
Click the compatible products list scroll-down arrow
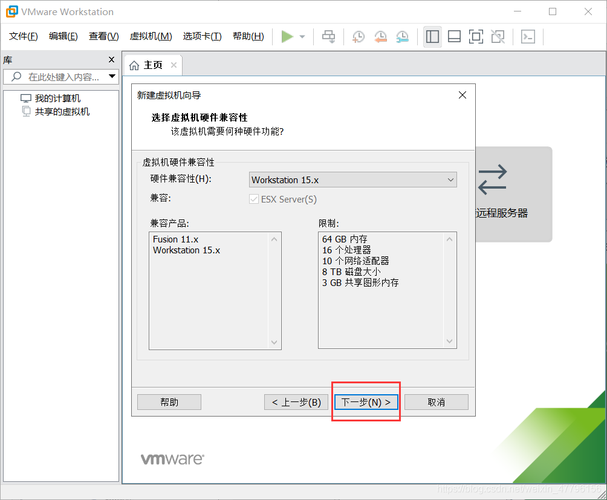tap(274, 342)
